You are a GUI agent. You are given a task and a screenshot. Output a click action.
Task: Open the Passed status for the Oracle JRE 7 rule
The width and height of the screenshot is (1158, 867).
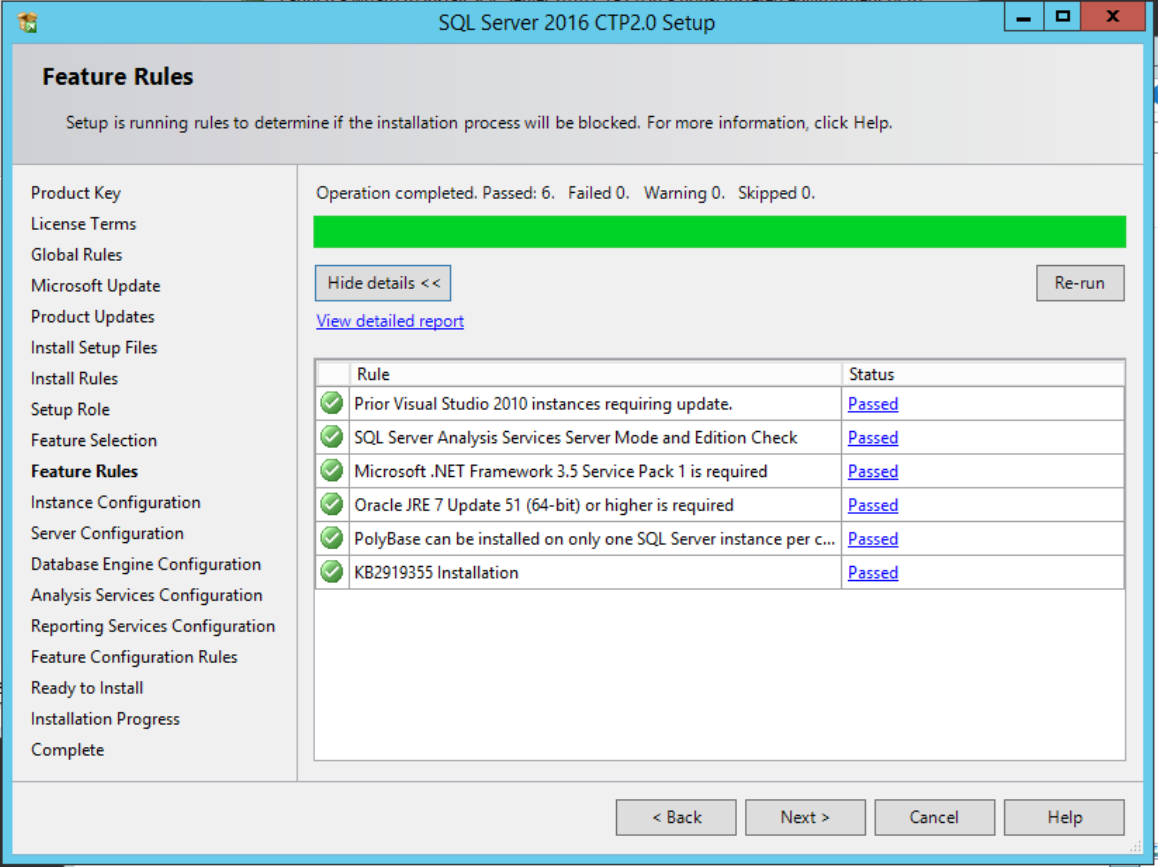(873, 505)
